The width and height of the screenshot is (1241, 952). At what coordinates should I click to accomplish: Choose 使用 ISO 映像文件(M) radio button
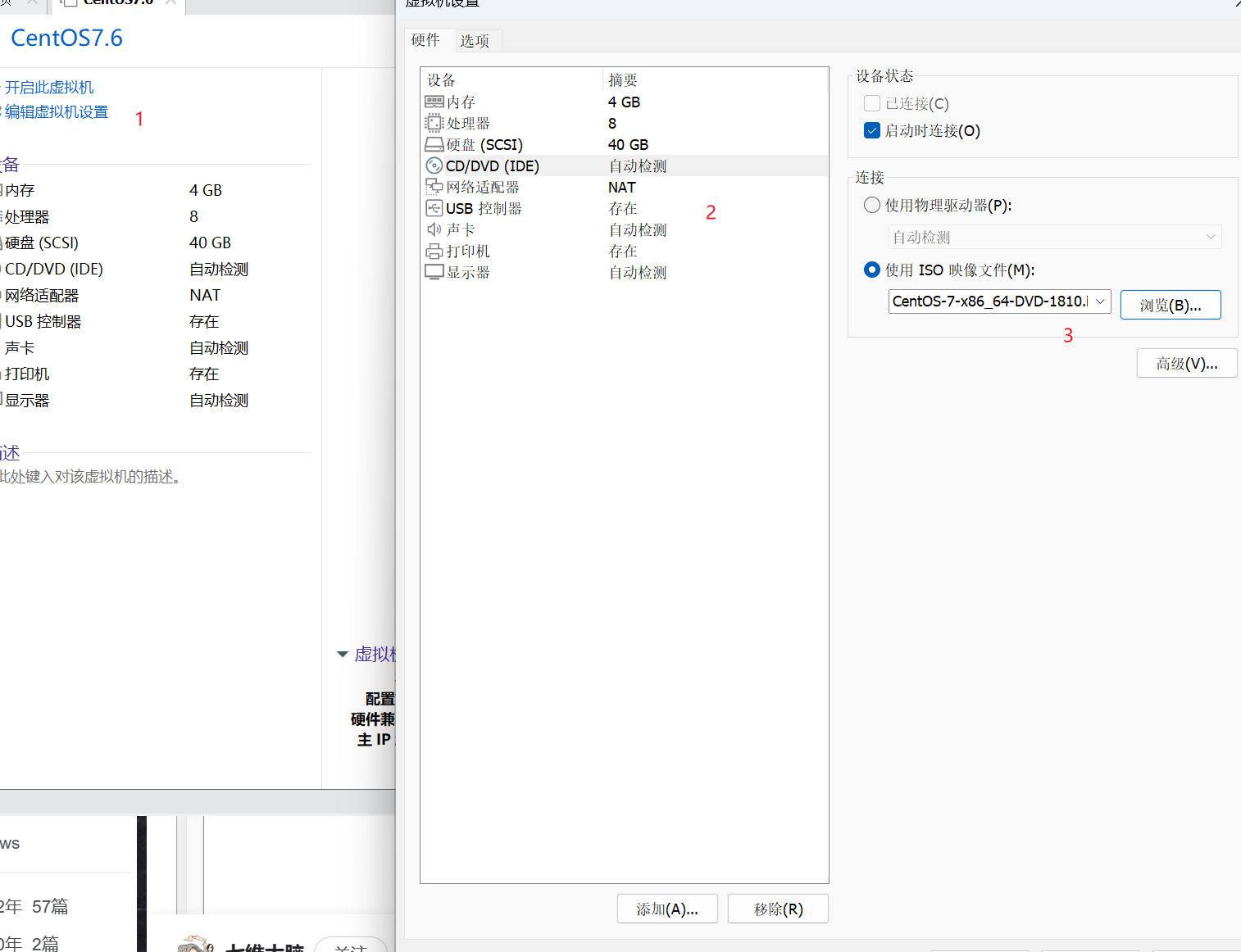(872, 270)
